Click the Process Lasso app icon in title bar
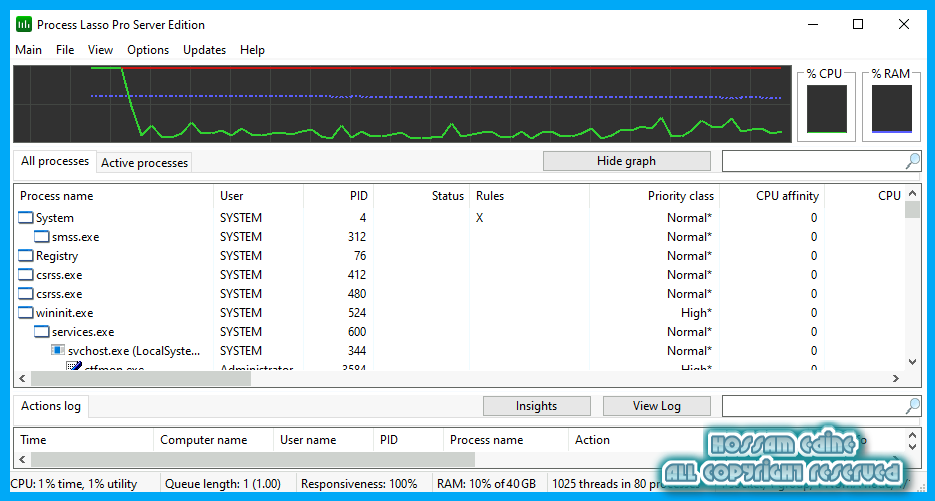 coord(24,24)
